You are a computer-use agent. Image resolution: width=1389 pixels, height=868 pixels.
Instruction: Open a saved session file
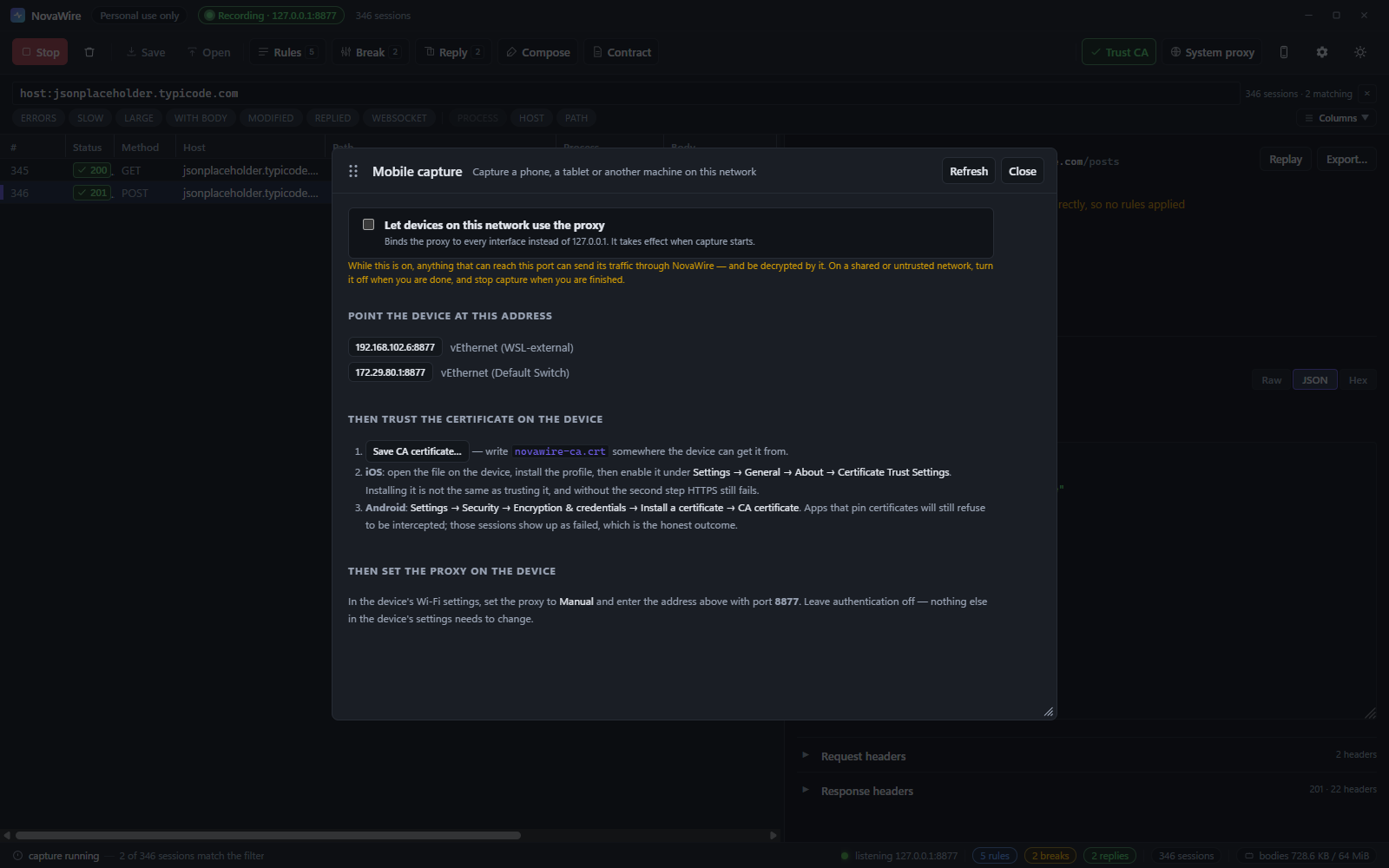coord(208,52)
